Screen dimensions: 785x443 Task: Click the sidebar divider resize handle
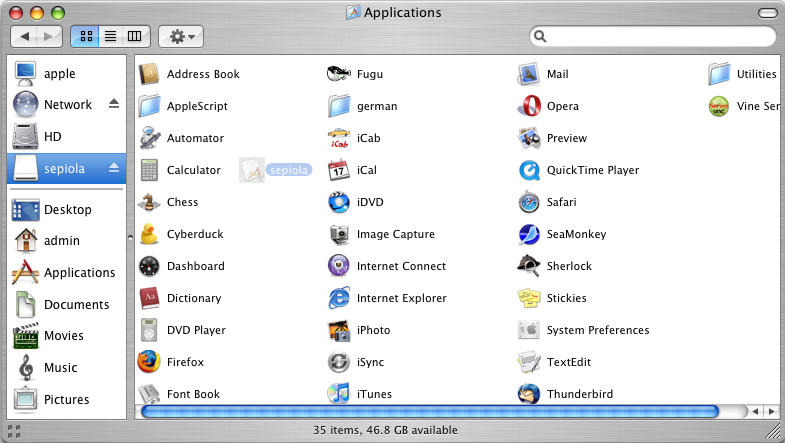pyautogui.click(x=130, y=237)
